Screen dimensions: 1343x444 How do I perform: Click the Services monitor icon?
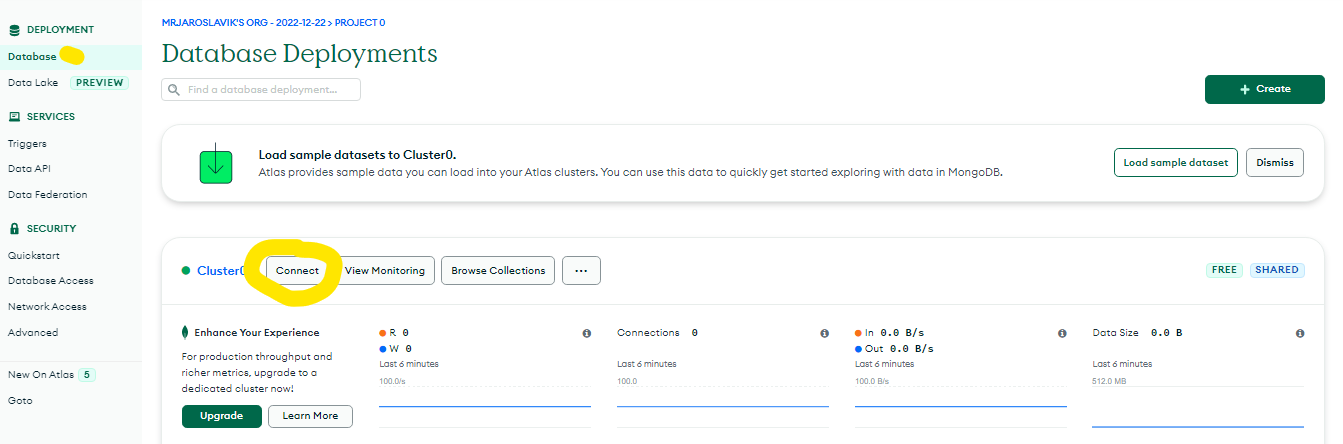pyautogui.click(x=14, y=117)
